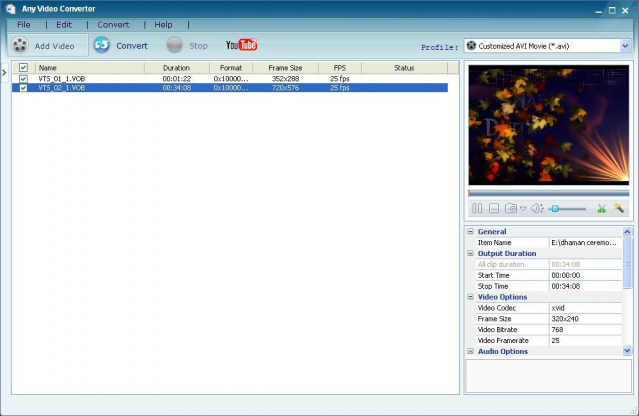Stop the preview with the square button
The image size is (639, 416).
point(494,208)
